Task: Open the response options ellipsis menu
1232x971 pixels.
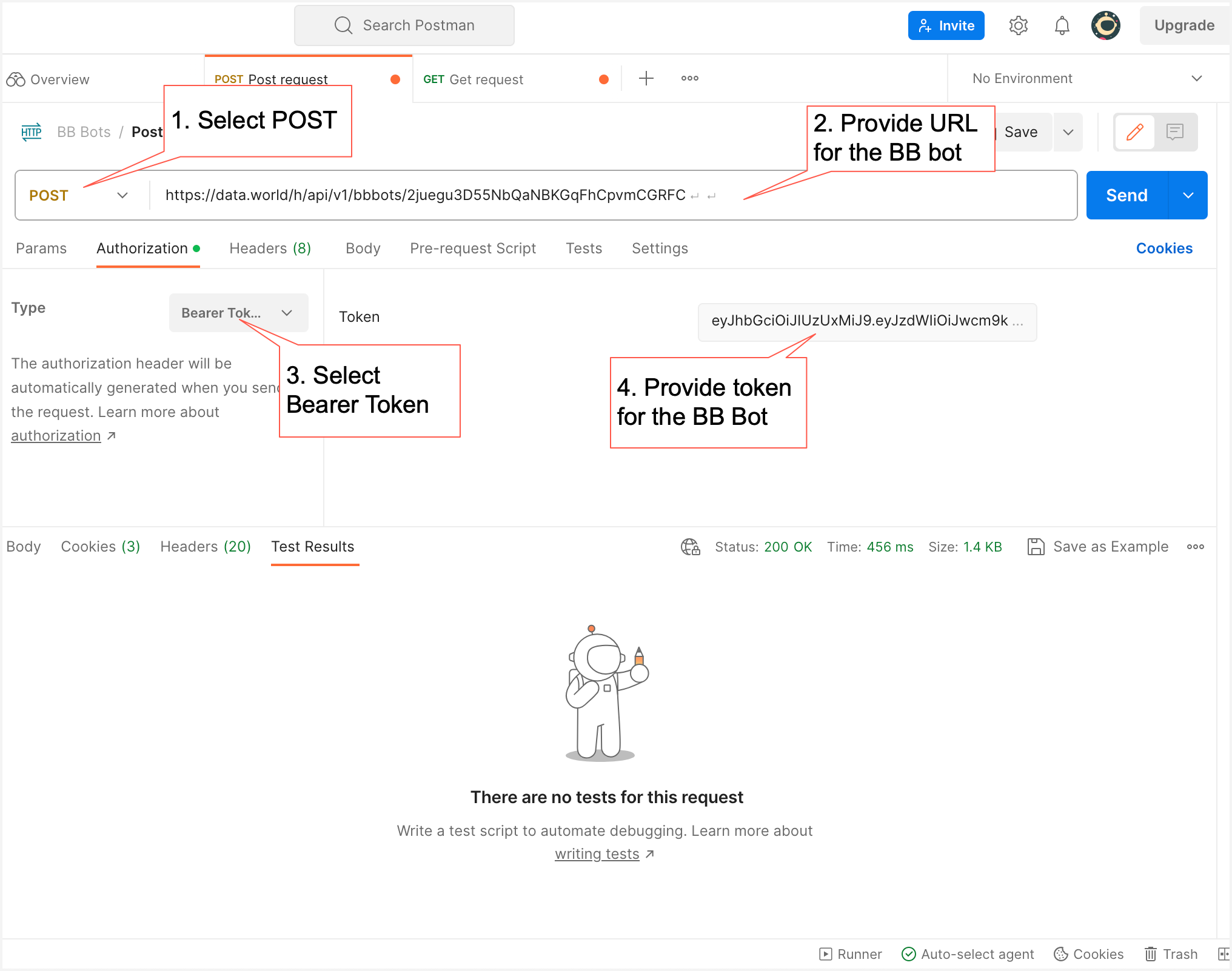Action: click(1196, 547)
